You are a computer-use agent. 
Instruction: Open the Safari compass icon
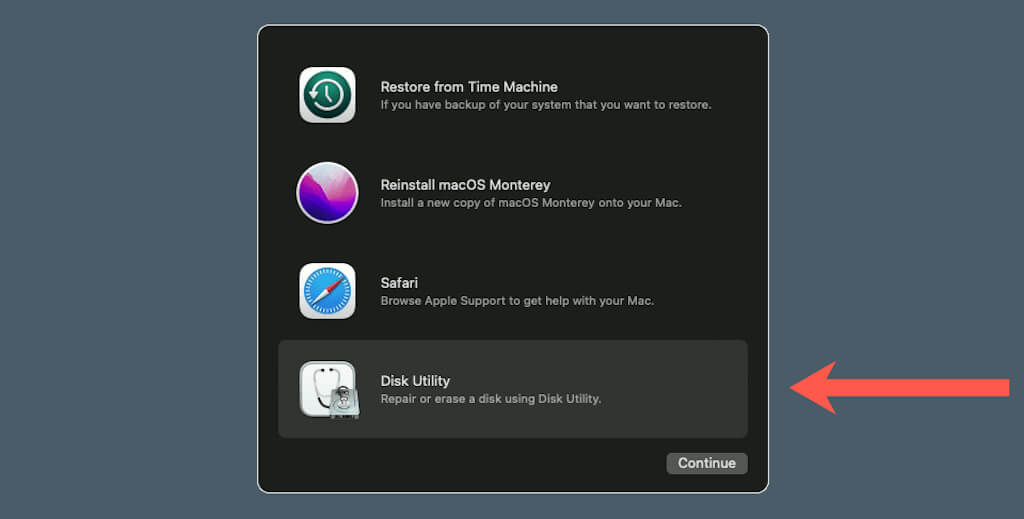click(327, 291)
